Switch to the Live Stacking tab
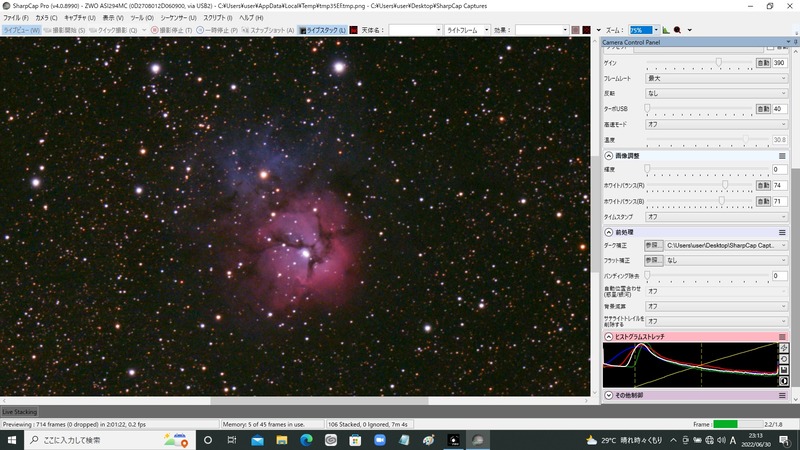 19,412
